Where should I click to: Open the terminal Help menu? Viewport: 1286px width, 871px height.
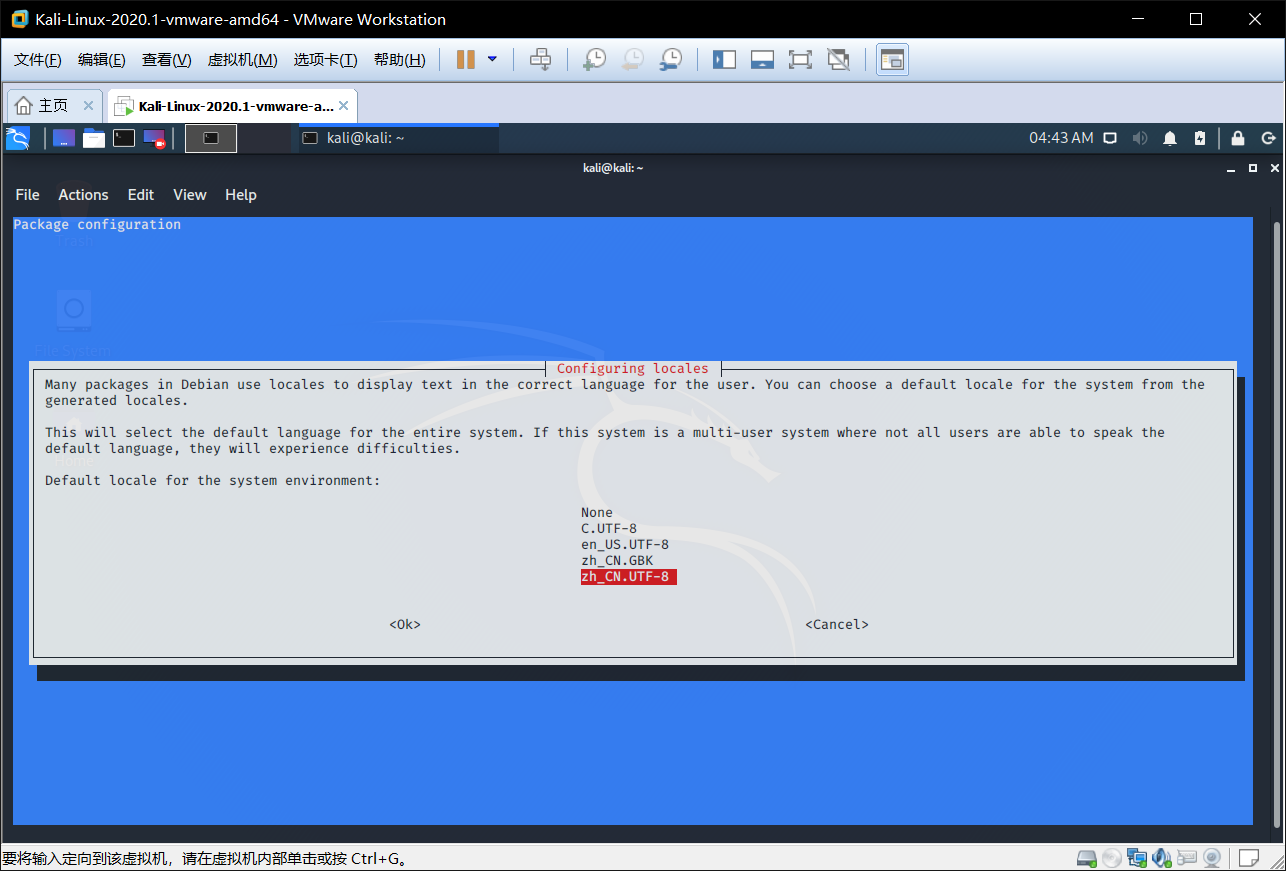(x=241, y=195)
